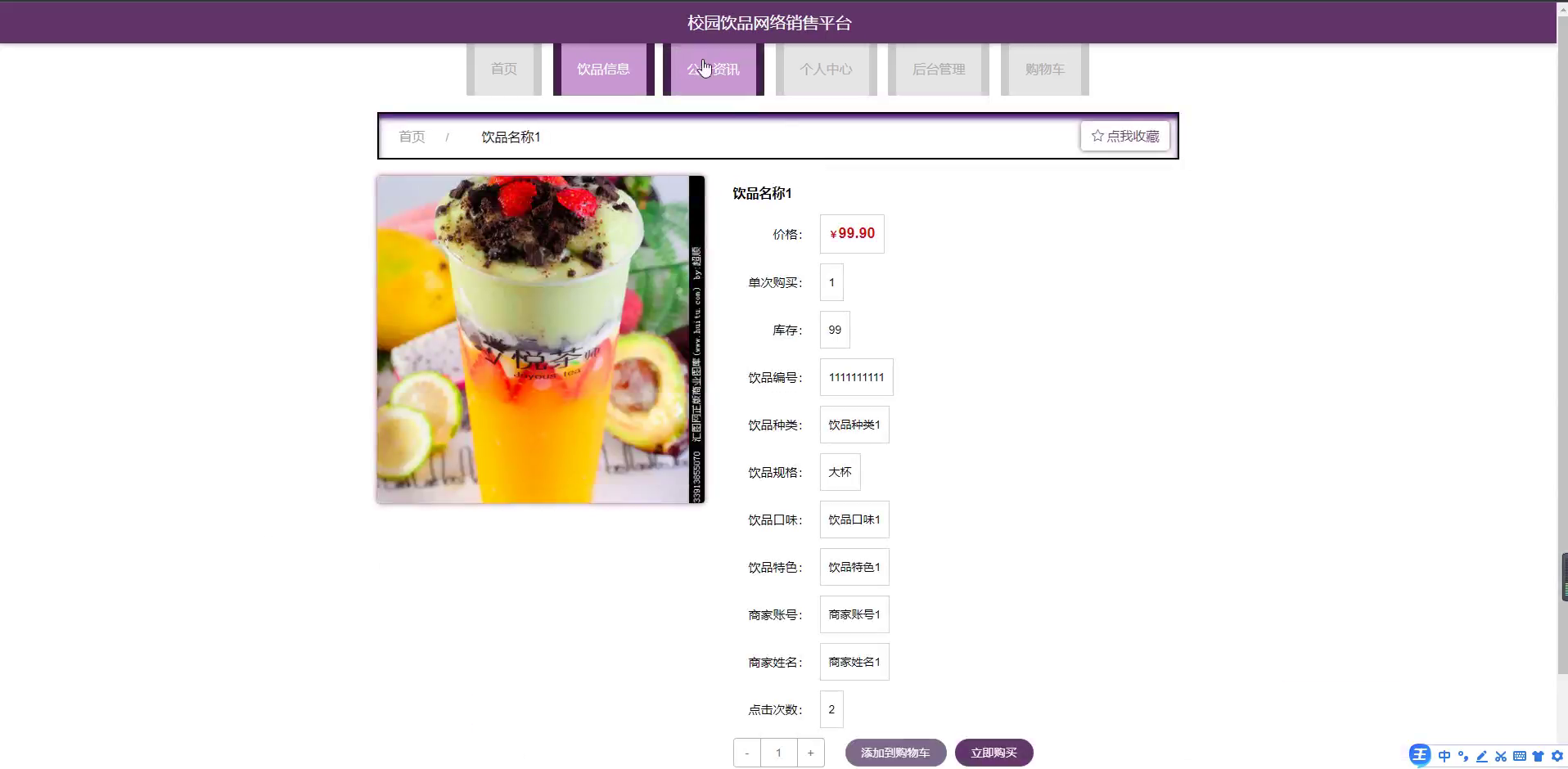Open the 公告资讯 navigation tab

pyautogui.click(x=714, y=69)
